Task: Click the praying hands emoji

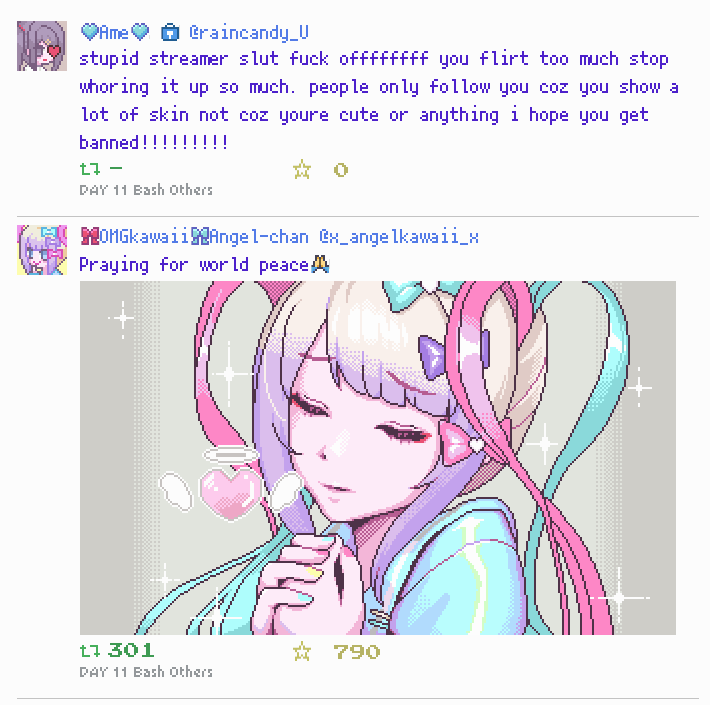Action: (320, 264)
